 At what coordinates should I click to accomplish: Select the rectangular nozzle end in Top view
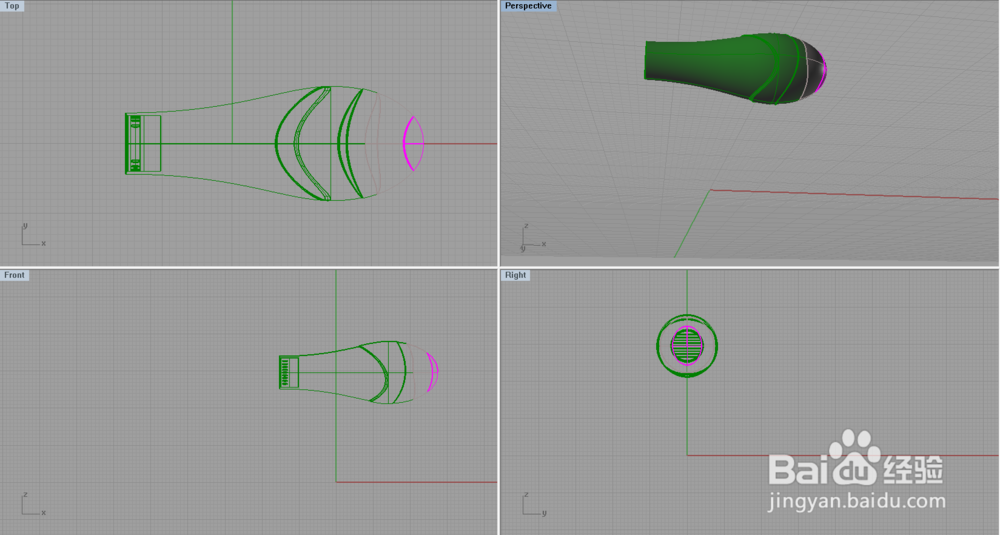click(143, 143)
